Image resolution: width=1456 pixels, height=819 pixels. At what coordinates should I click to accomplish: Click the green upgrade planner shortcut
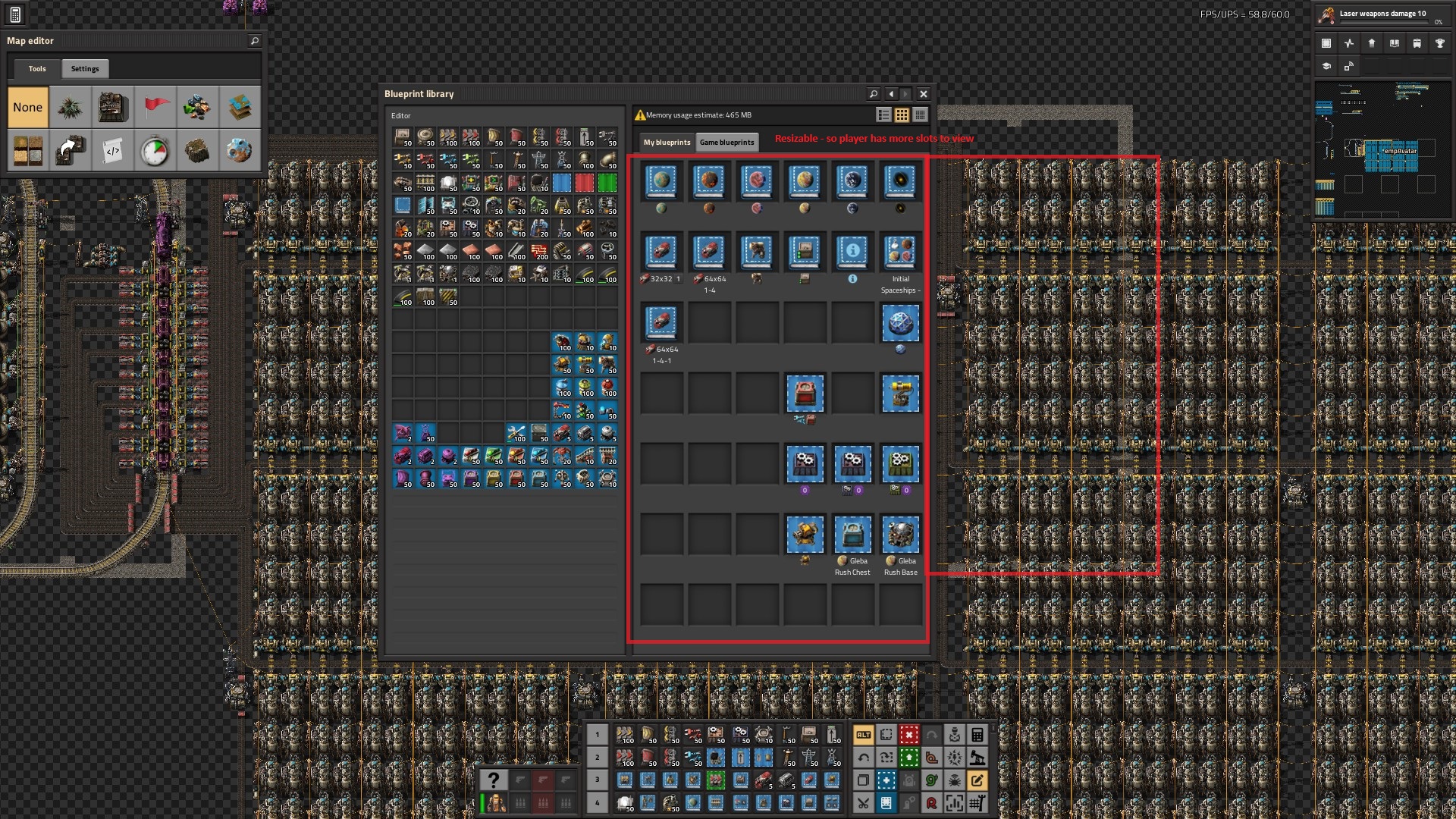pos(908,757)
